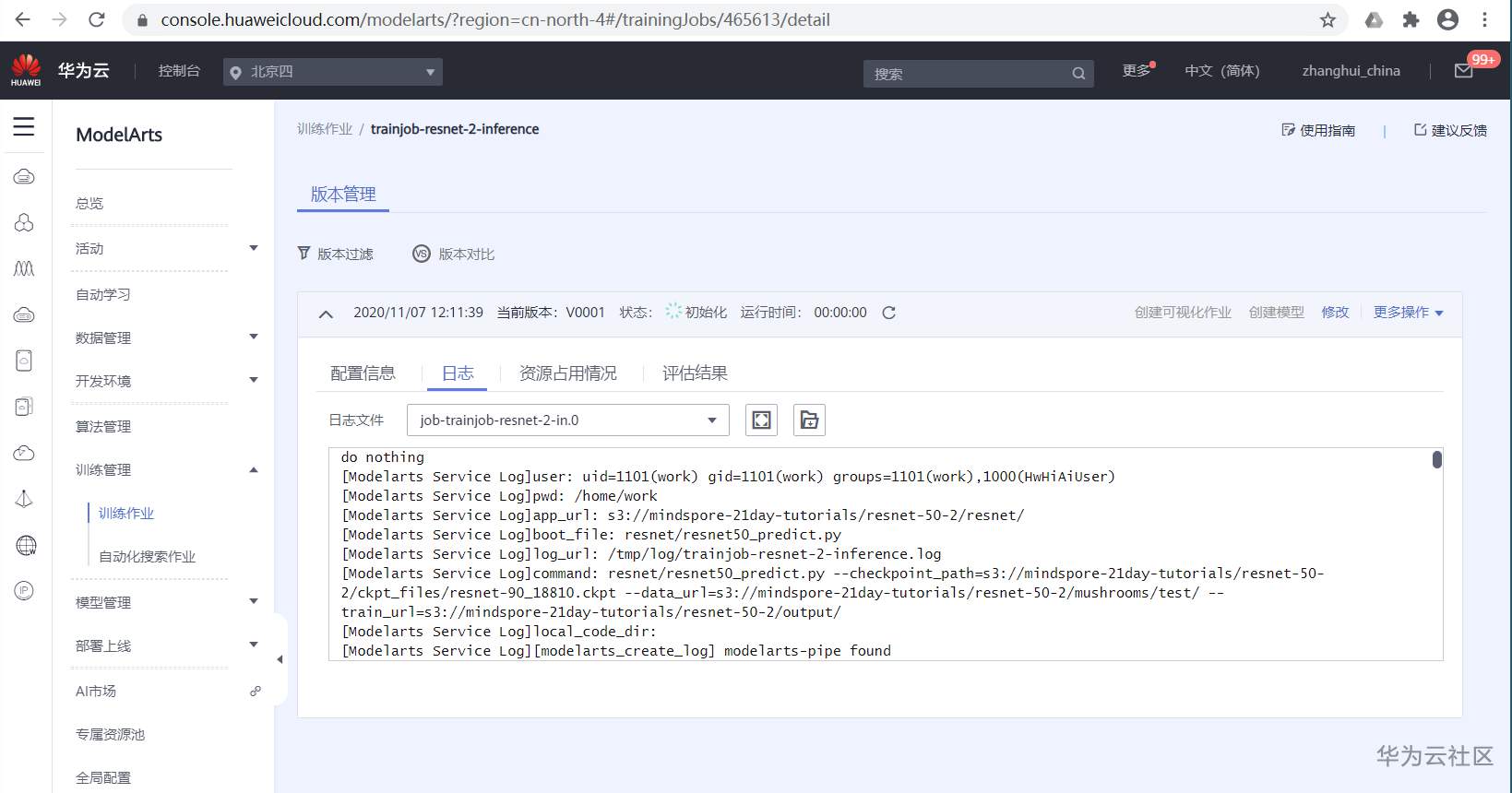The width and height of the screenshot is (1512, 793).
Task: Open the zhanghui_china account menu
Action: click(1351, 71)
